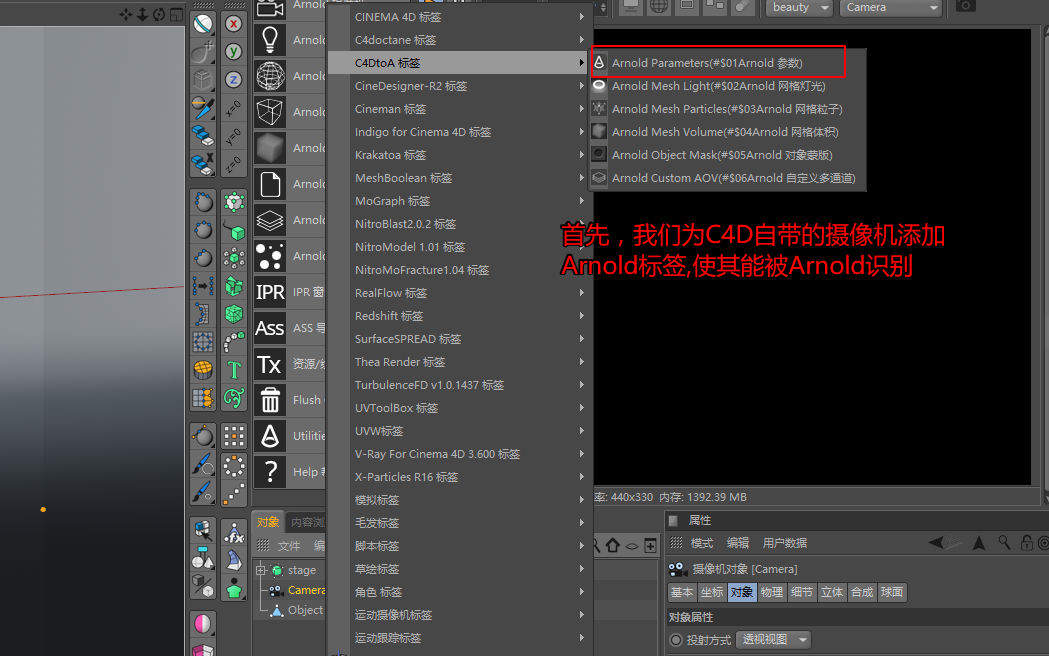
Task: Open the 物理 attribute tab
Action: coord(771,592)
